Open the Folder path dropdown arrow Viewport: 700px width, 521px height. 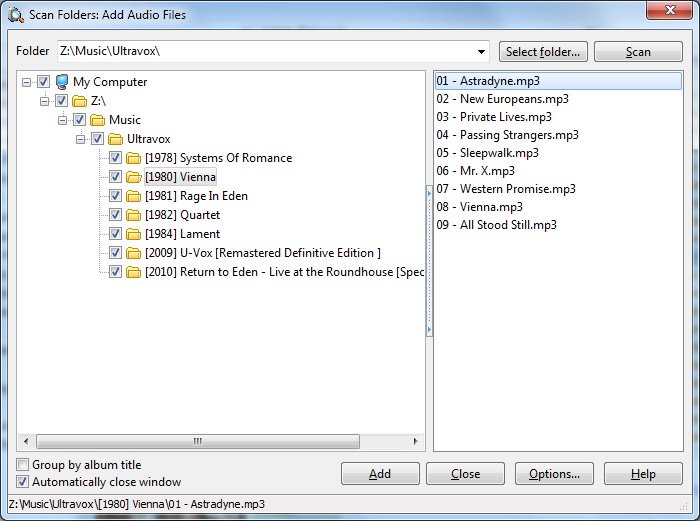click(481, 52)
